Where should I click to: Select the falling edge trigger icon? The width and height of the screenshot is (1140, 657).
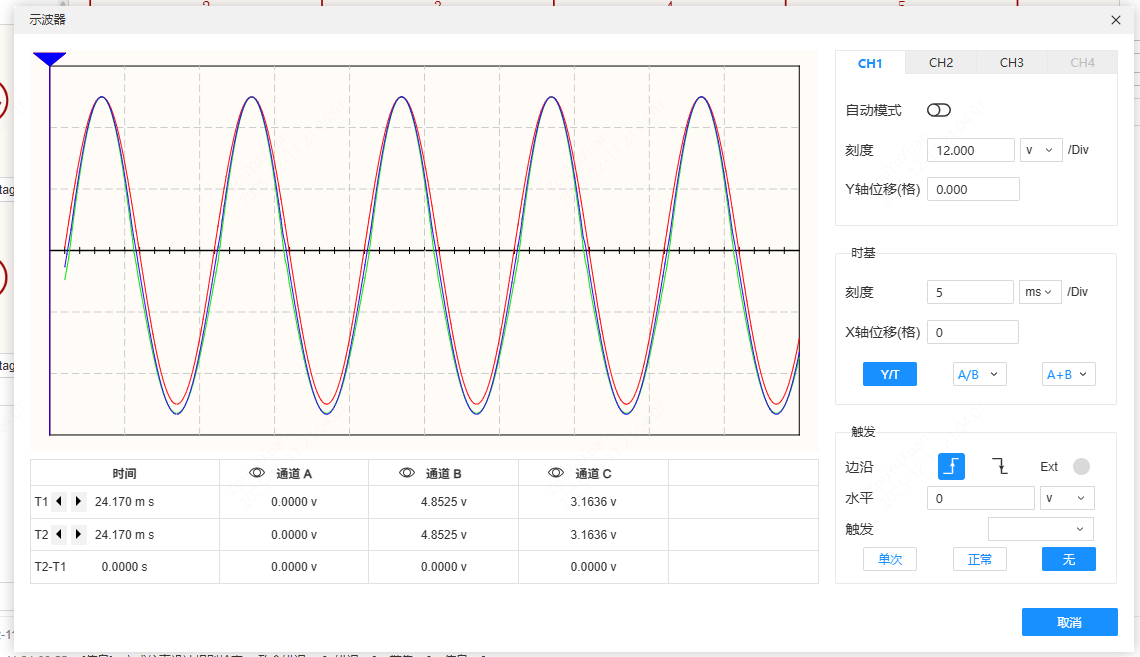click(1000, 466)
